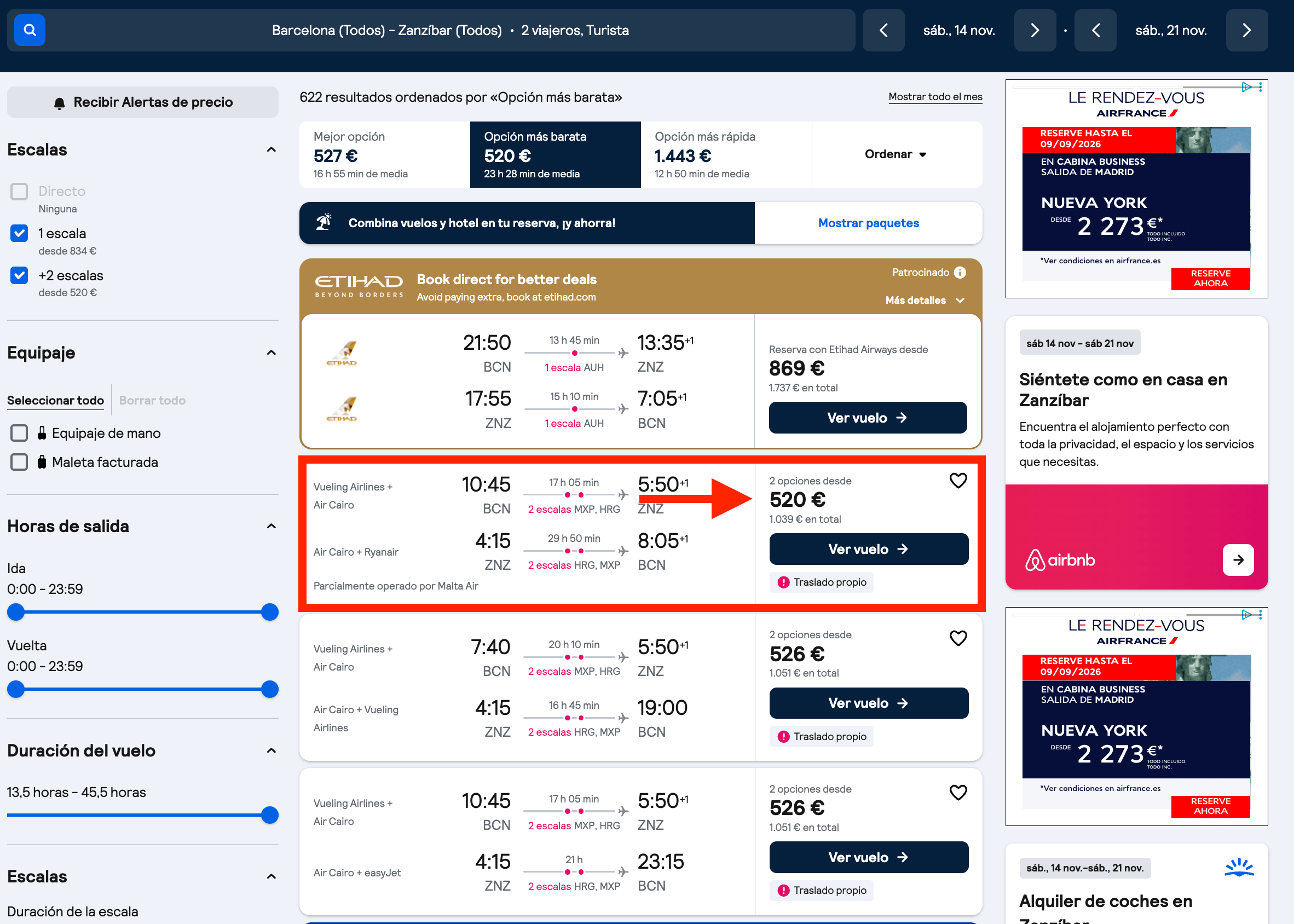
Task: Favorite the 526 € flight returning at 23:15
Action: (x=958, y=793)
